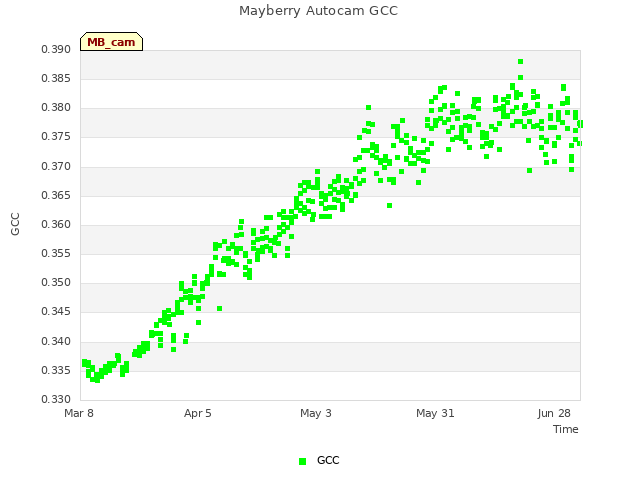640x480 pixels.
Task: Click the MB_cam tab label
Action: tap(111, 42)
